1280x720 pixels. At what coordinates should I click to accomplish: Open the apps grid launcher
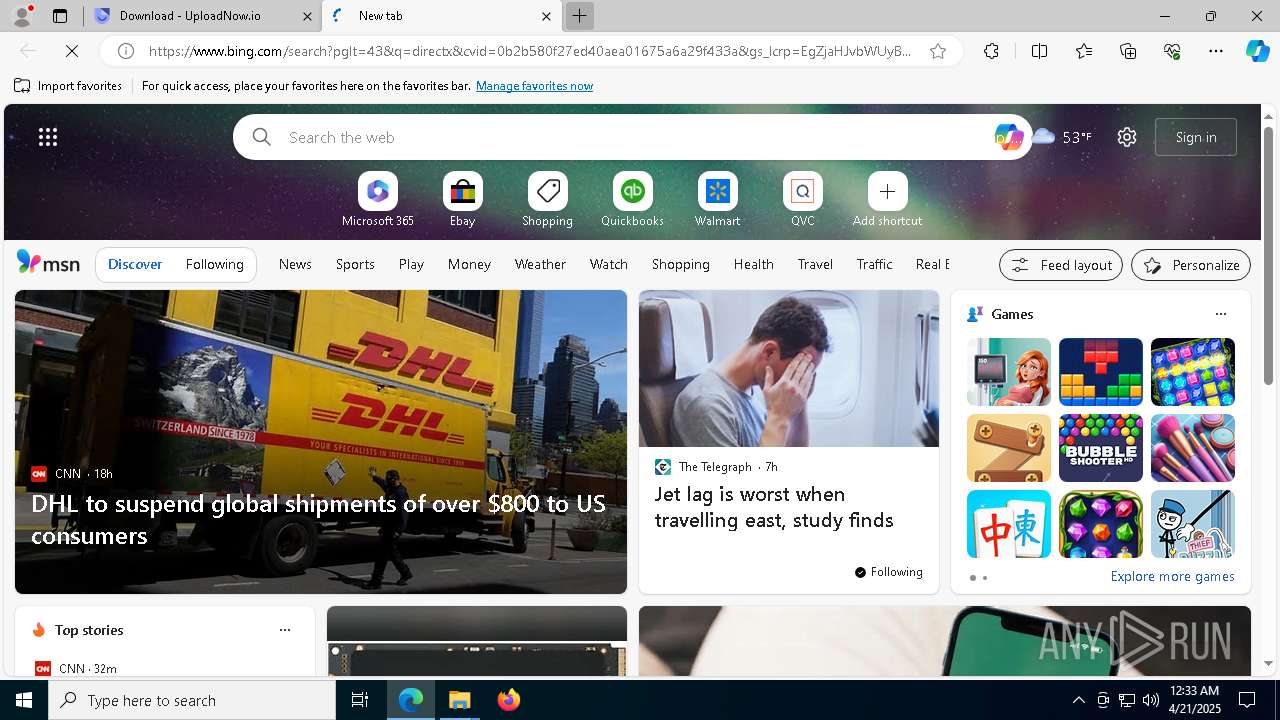click(48, 137)
